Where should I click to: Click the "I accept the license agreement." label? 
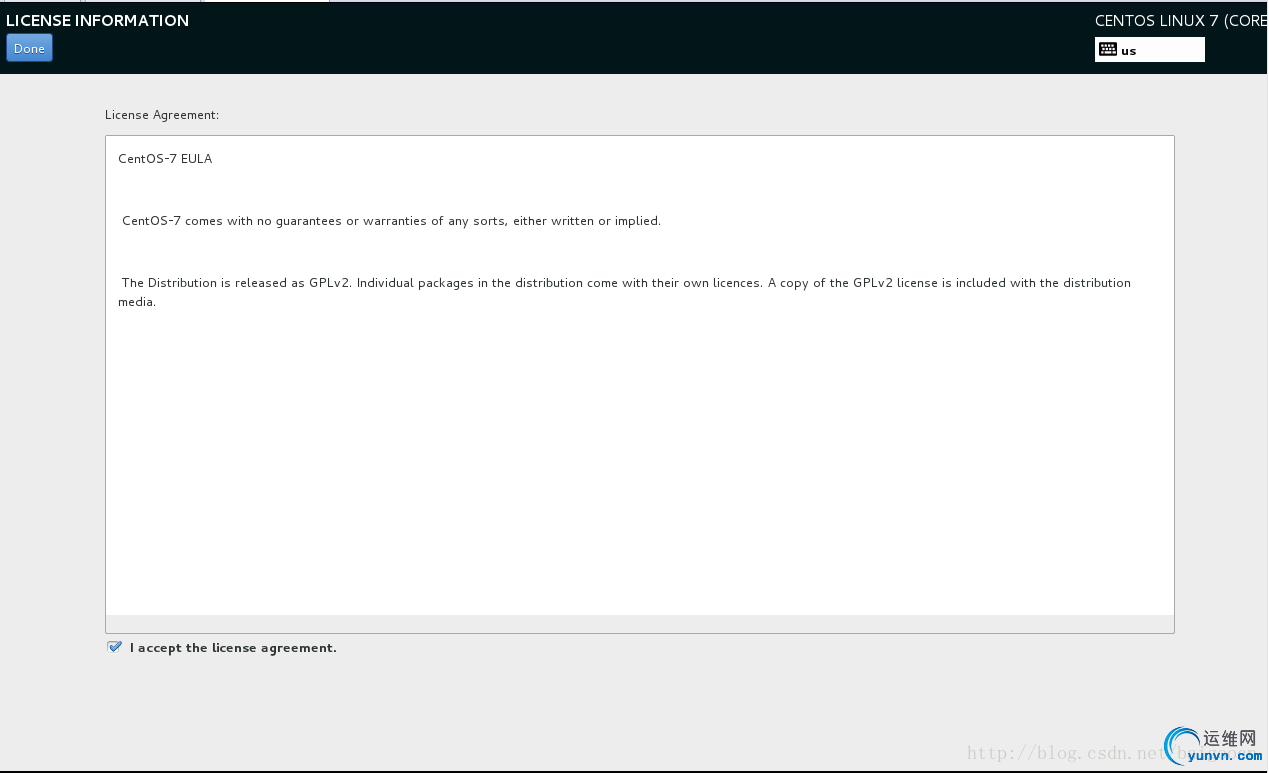pos(233,648)
